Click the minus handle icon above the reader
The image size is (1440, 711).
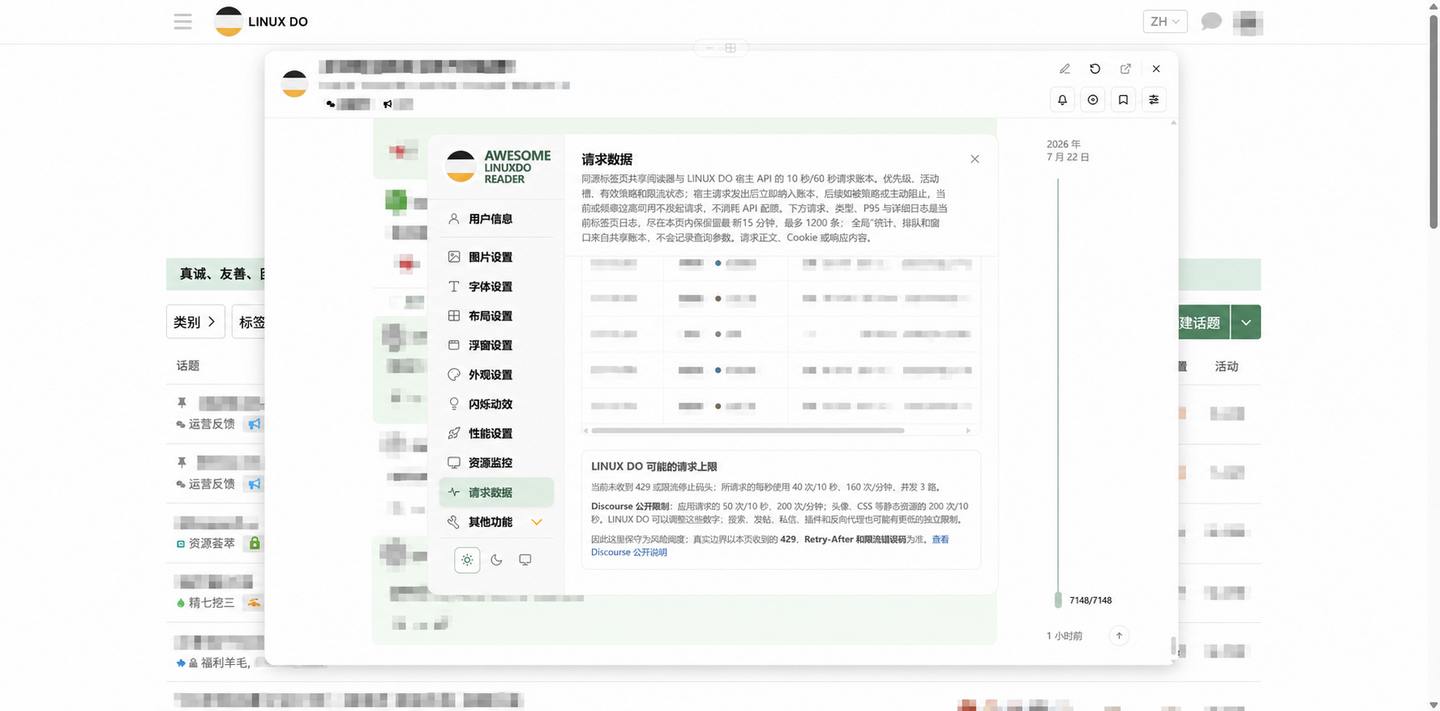pyautogui.click(x=709, y=48)
